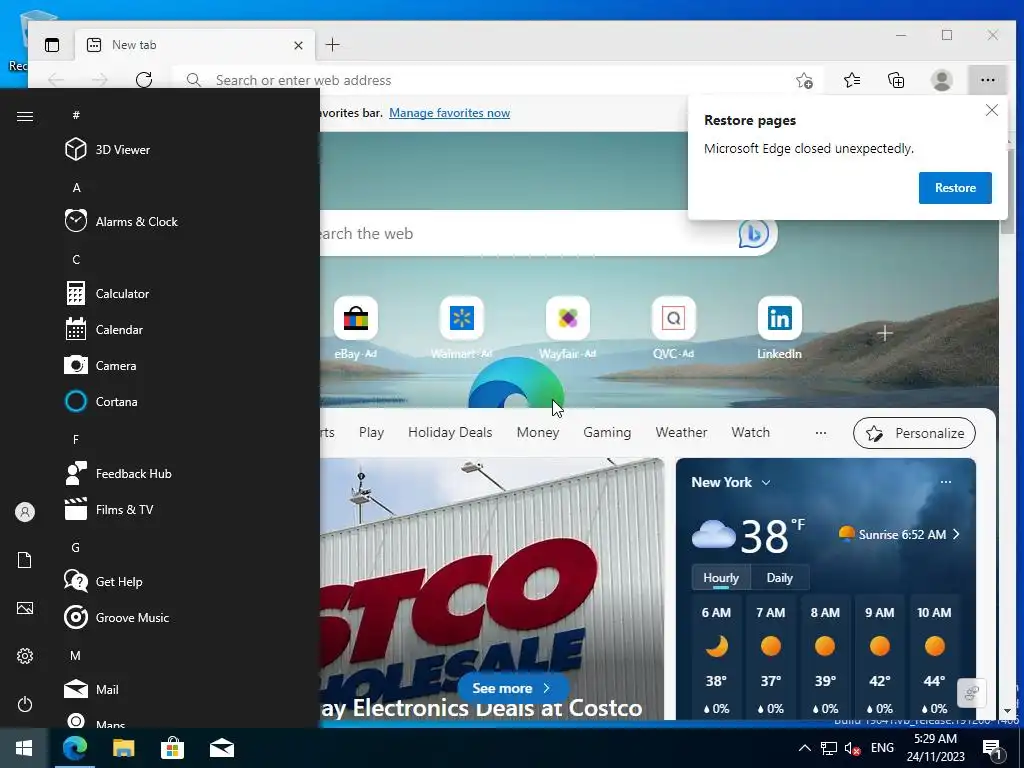Open the user account icon in Start
1024x768 pixels.
25,512
